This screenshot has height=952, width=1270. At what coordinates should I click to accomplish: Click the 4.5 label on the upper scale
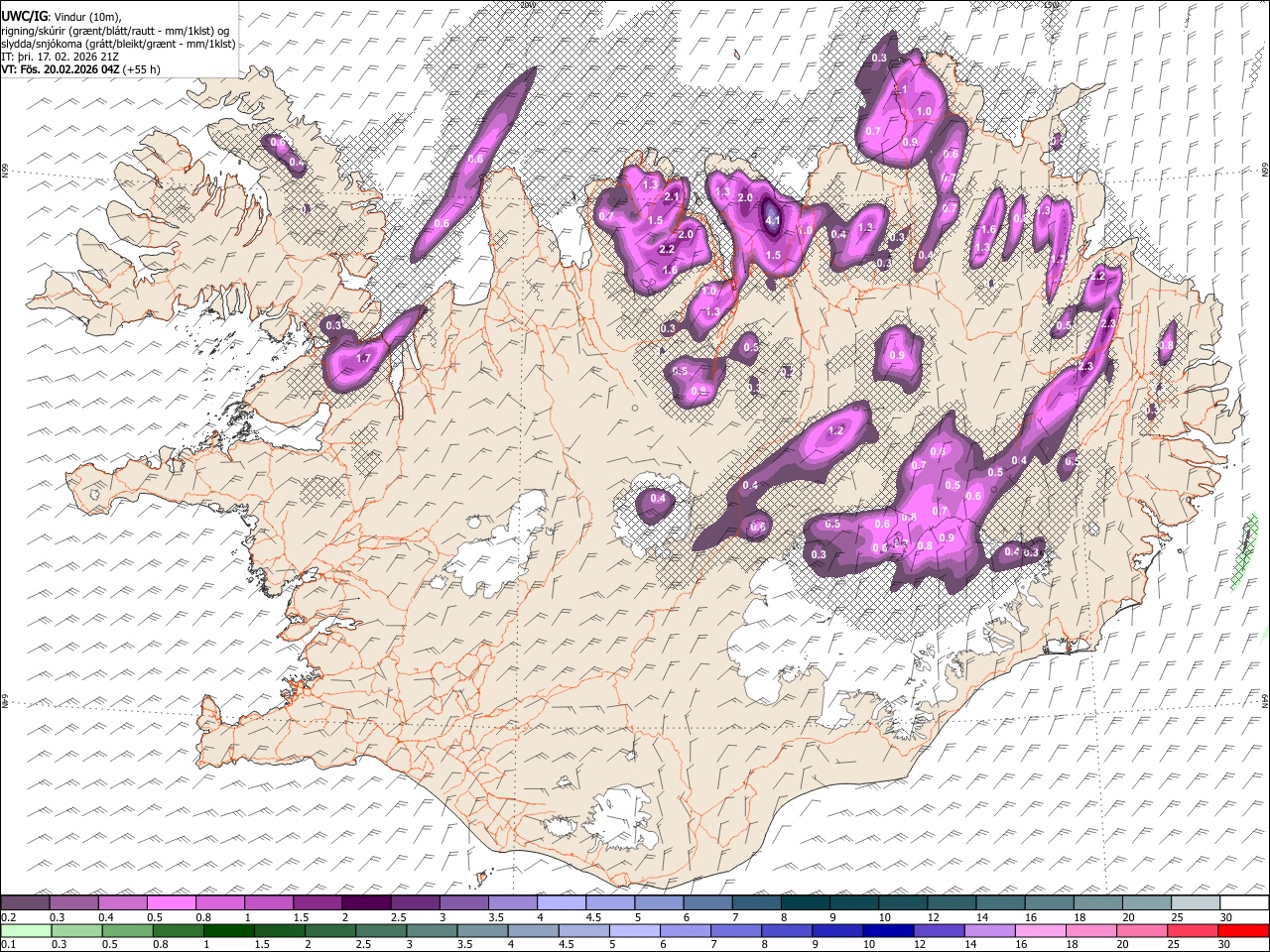tap(594, 917)
